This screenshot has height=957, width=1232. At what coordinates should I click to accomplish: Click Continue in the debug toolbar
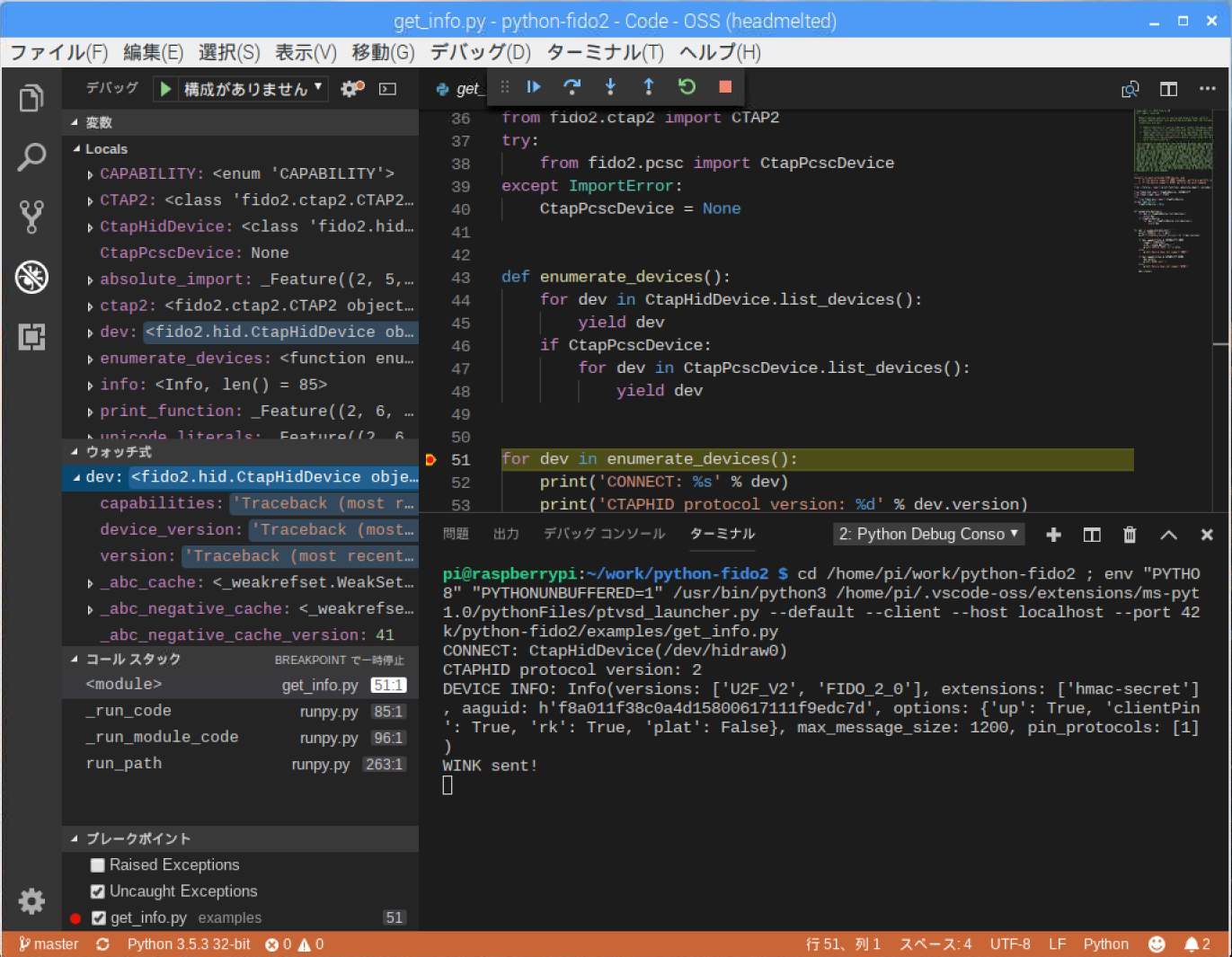534,87
